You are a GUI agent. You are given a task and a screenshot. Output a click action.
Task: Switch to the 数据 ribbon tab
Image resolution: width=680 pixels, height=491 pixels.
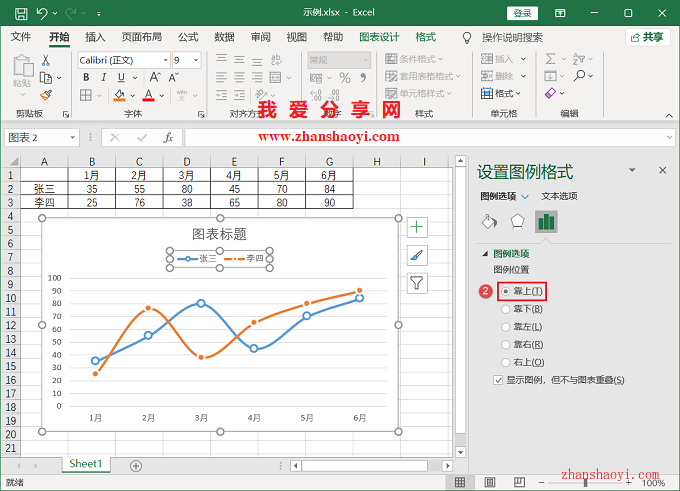(224, 37)
